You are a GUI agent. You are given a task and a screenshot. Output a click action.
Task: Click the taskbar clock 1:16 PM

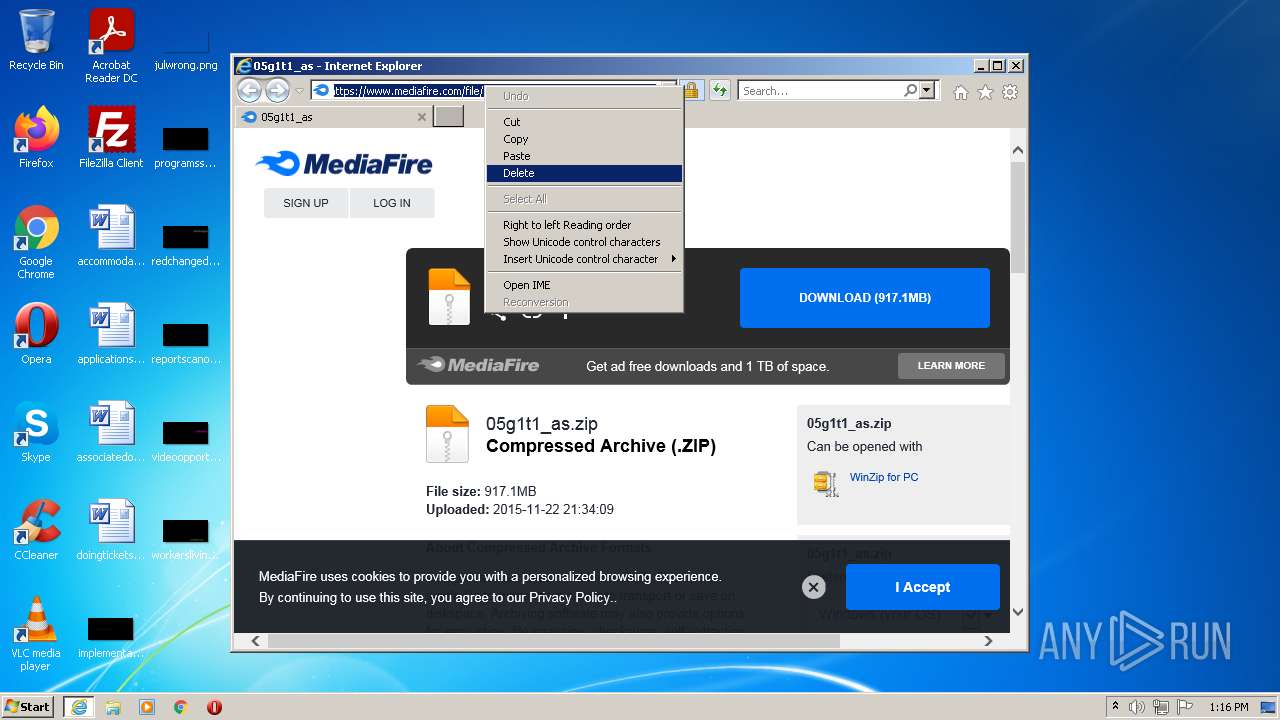point(1228,707)
